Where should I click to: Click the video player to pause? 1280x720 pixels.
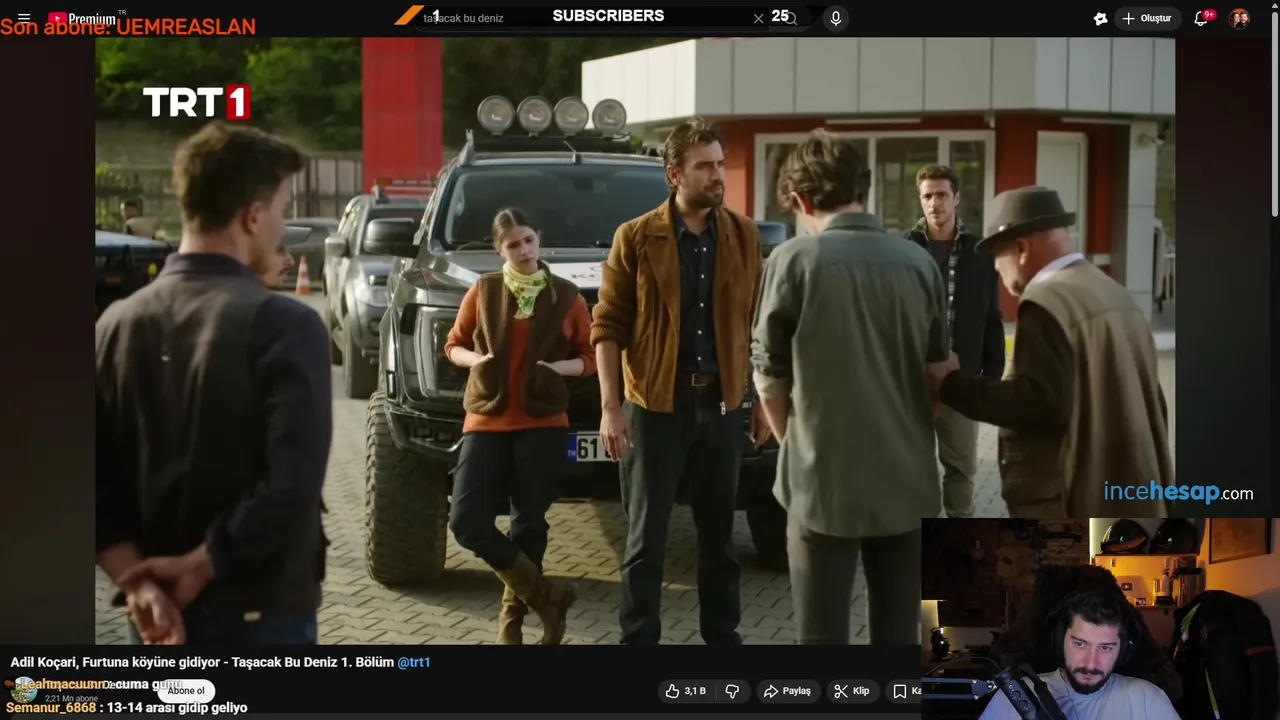635,341
